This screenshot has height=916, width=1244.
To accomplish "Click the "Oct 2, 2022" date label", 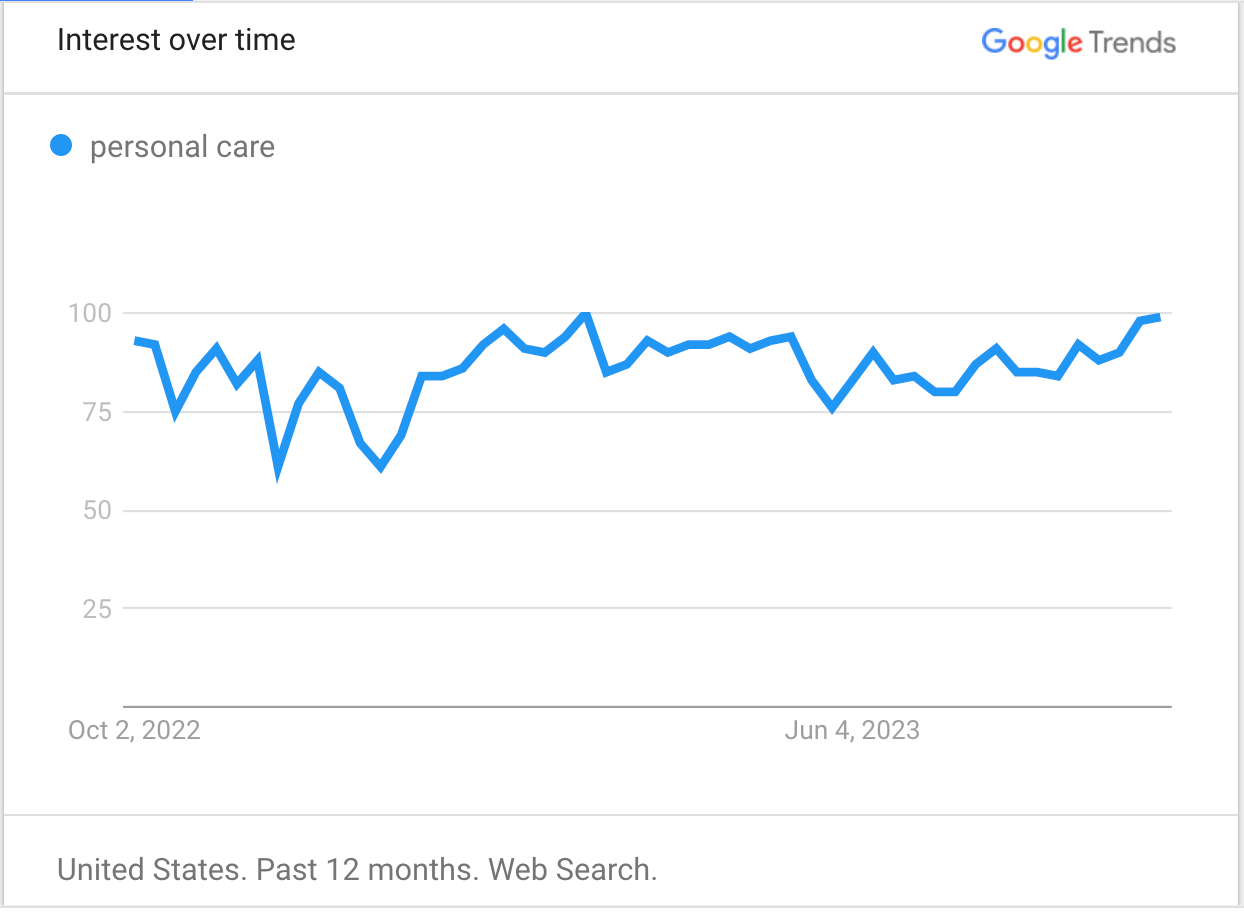I will 134,730.
